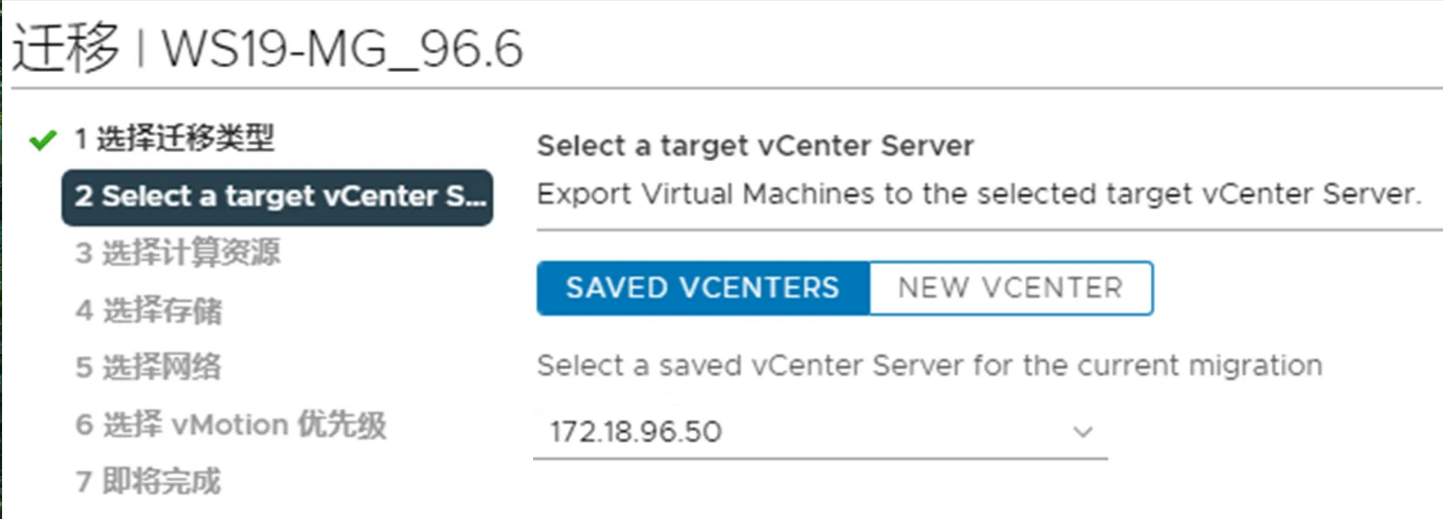1443x519 pixels.
Task: Jump to step 7 即将完成
Action: click(148, 482)
